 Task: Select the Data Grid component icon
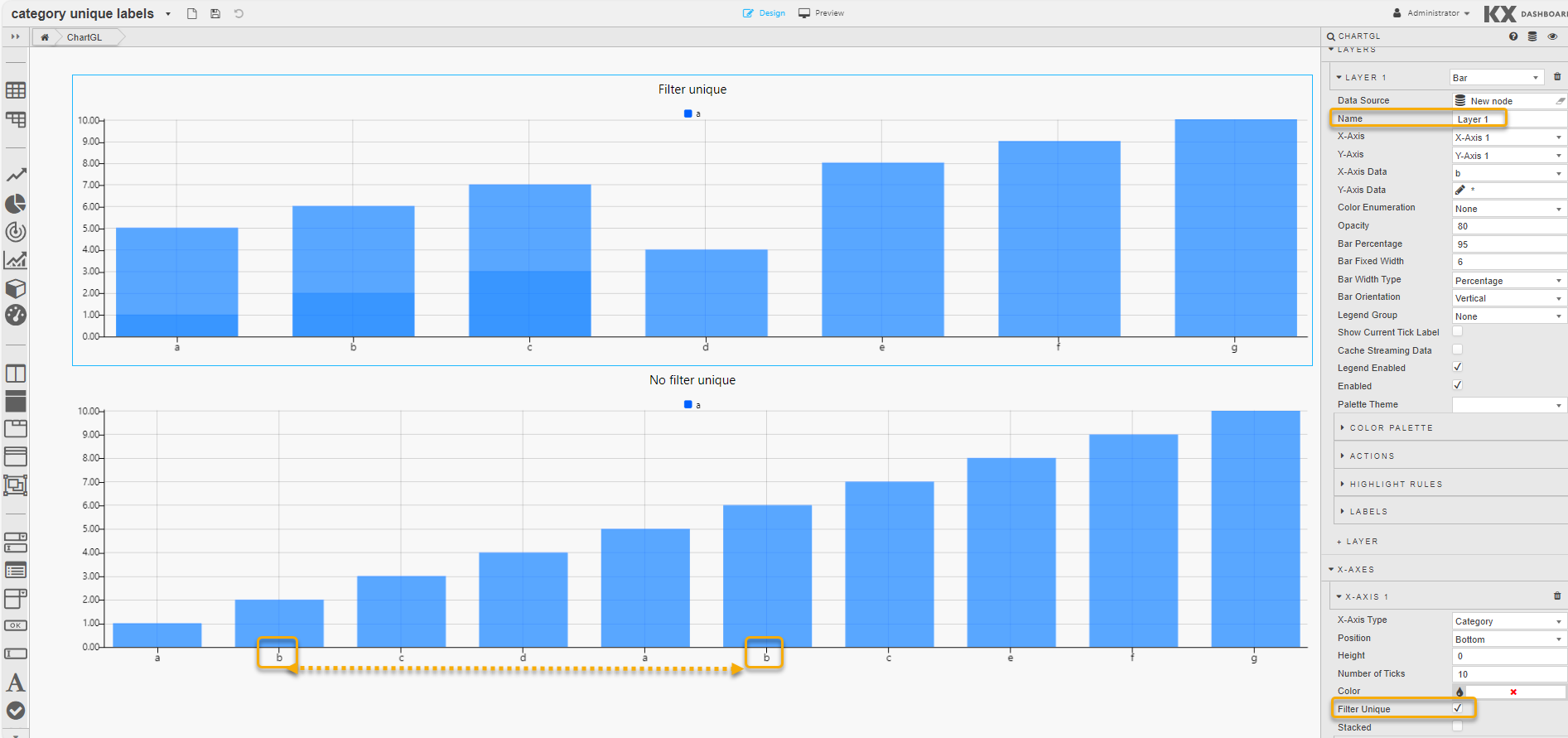pyautogui.click(x=16, y=90)
